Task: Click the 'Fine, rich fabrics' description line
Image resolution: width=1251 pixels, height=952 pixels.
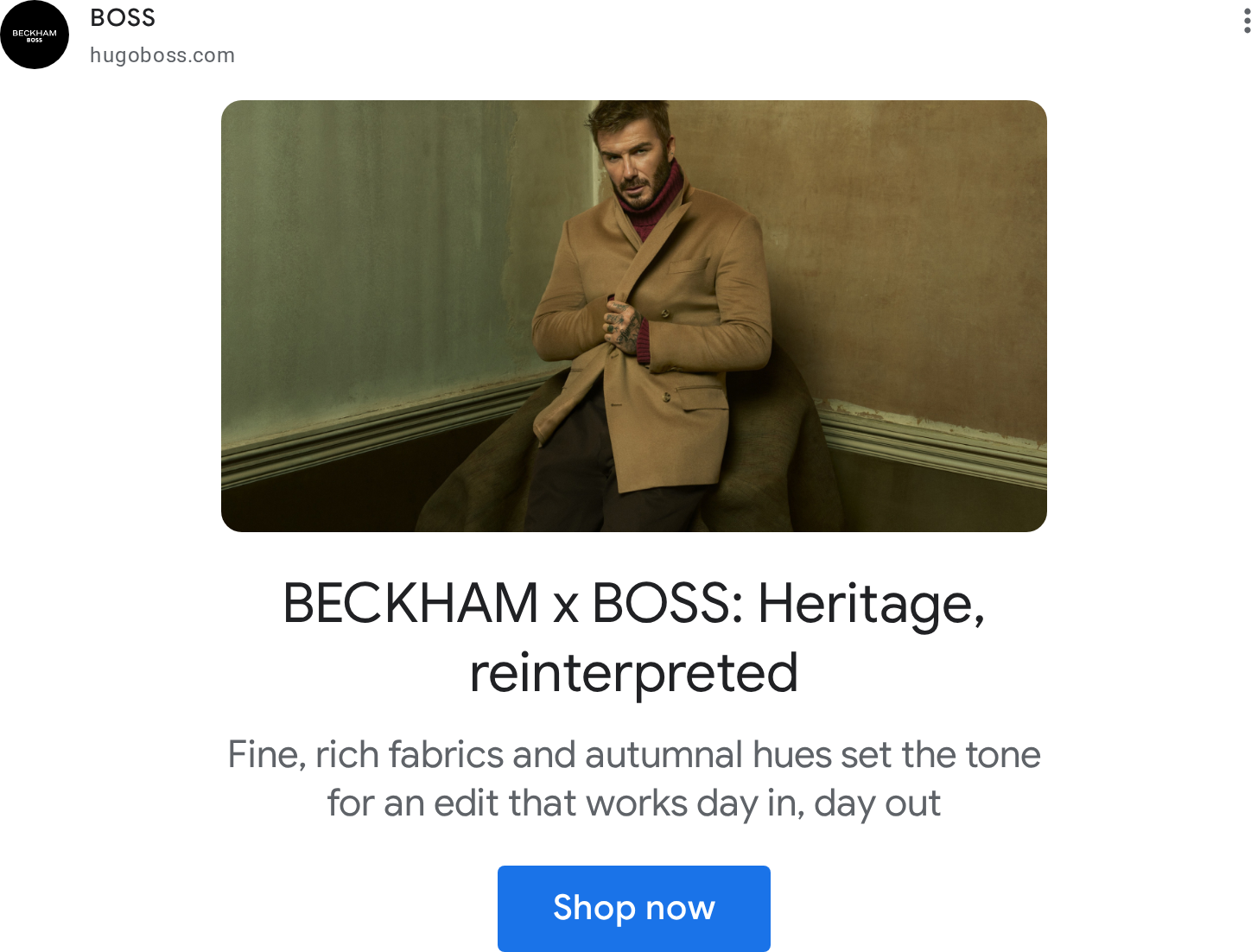Action: [x=633, y=754]
